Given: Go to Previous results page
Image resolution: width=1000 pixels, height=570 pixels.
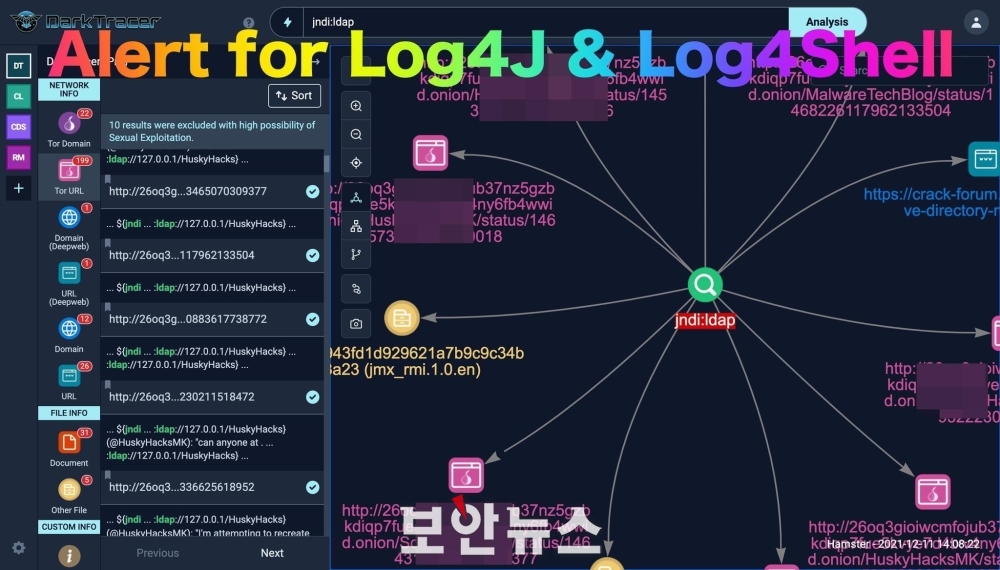Looking at the screenshot, I should (x=158, y=553).
